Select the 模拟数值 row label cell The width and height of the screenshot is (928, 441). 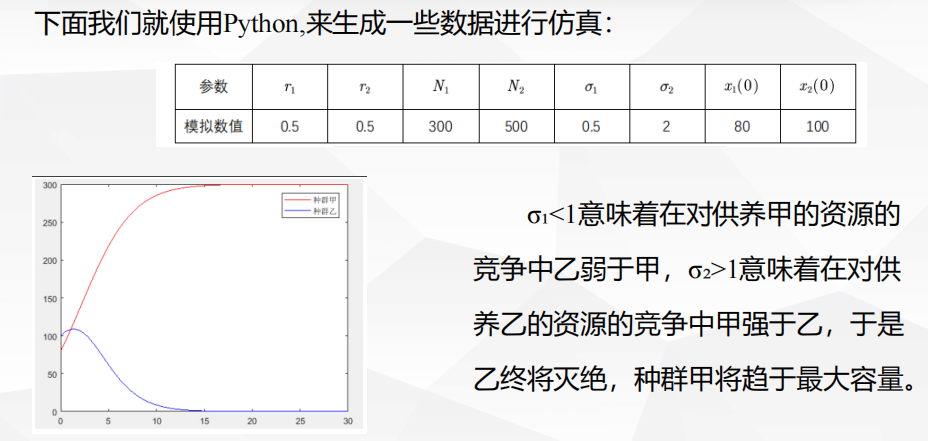tap(214, 126)
